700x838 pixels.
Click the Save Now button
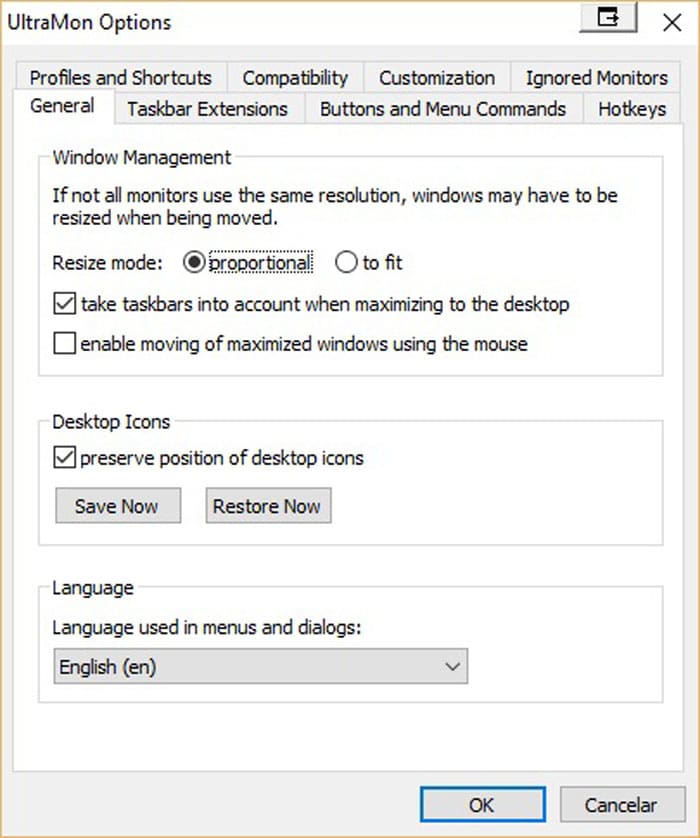(x=118, y=505)
